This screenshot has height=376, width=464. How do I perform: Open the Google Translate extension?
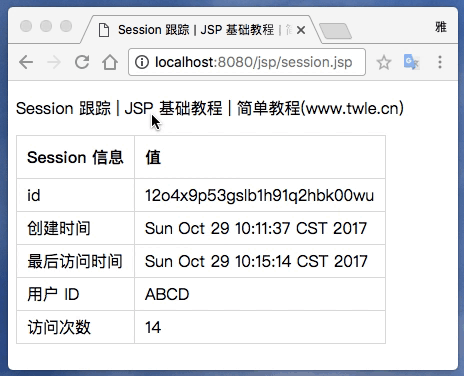click(x=411, y=62)
